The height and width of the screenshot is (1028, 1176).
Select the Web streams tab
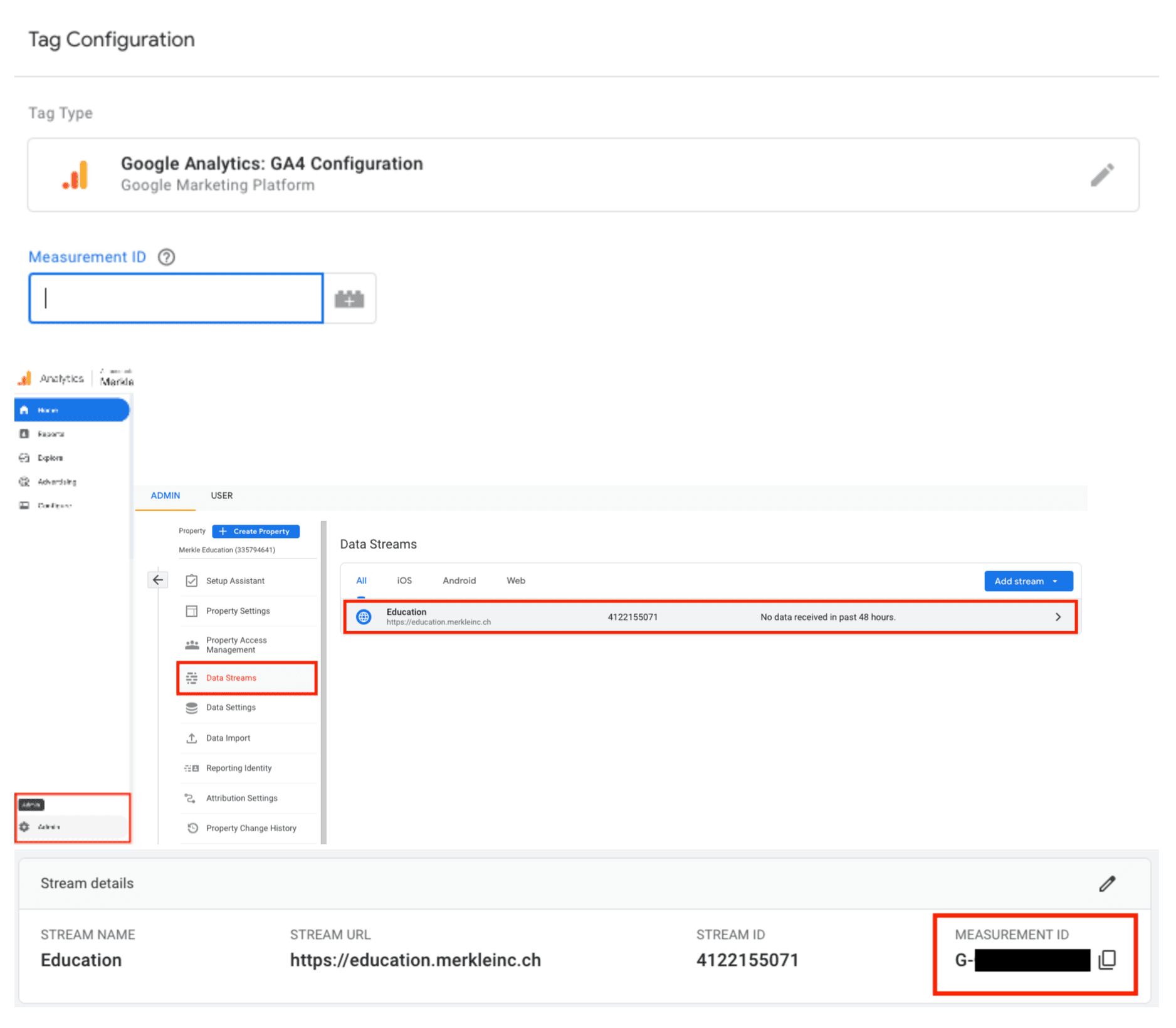click(516, 581)
